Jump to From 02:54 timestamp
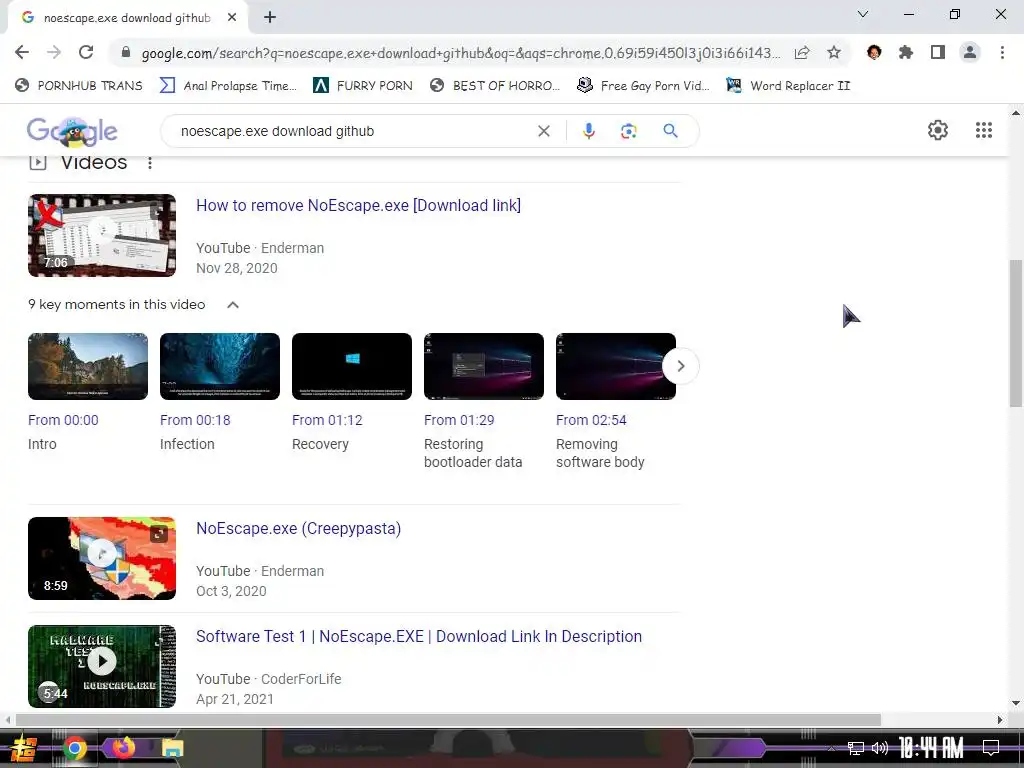The image size is (1024, 768). point(591,420)
